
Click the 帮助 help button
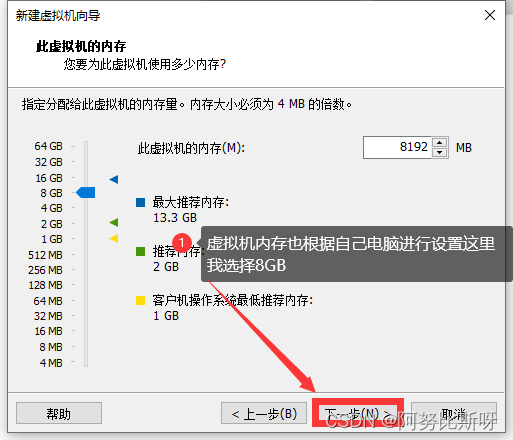[x=59, y=413]
